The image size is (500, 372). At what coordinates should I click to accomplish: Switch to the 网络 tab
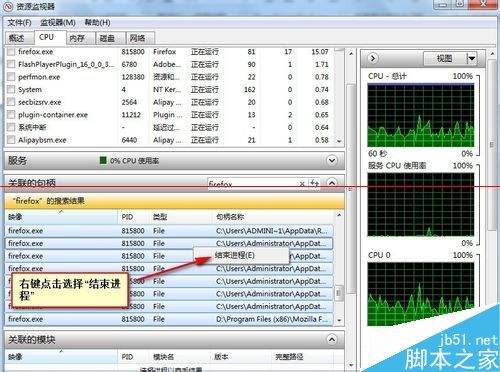click(x=140, y=38)
